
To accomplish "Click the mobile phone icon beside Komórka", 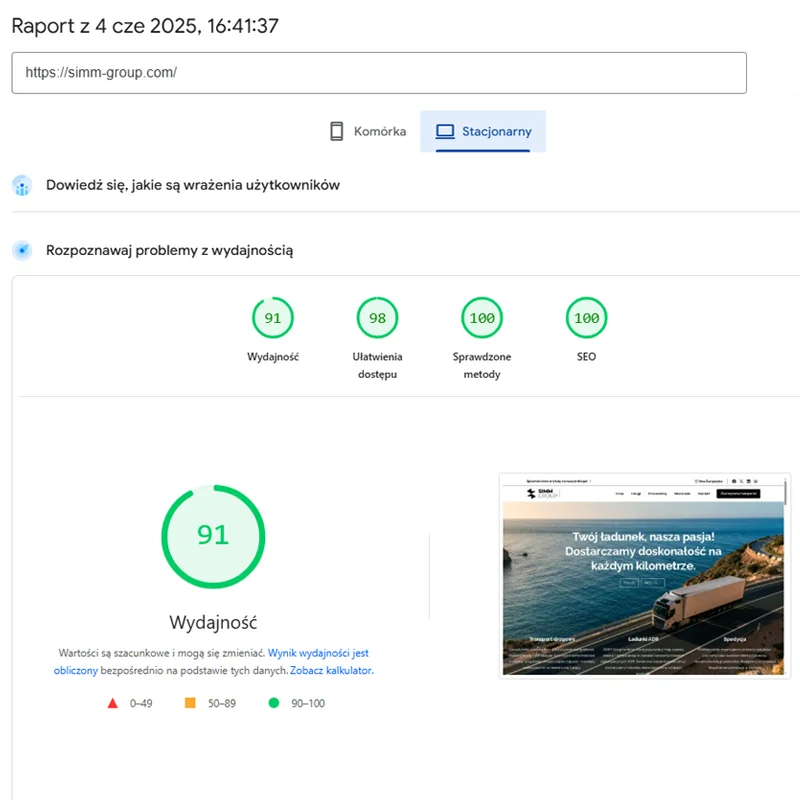I will pos(336,131).
